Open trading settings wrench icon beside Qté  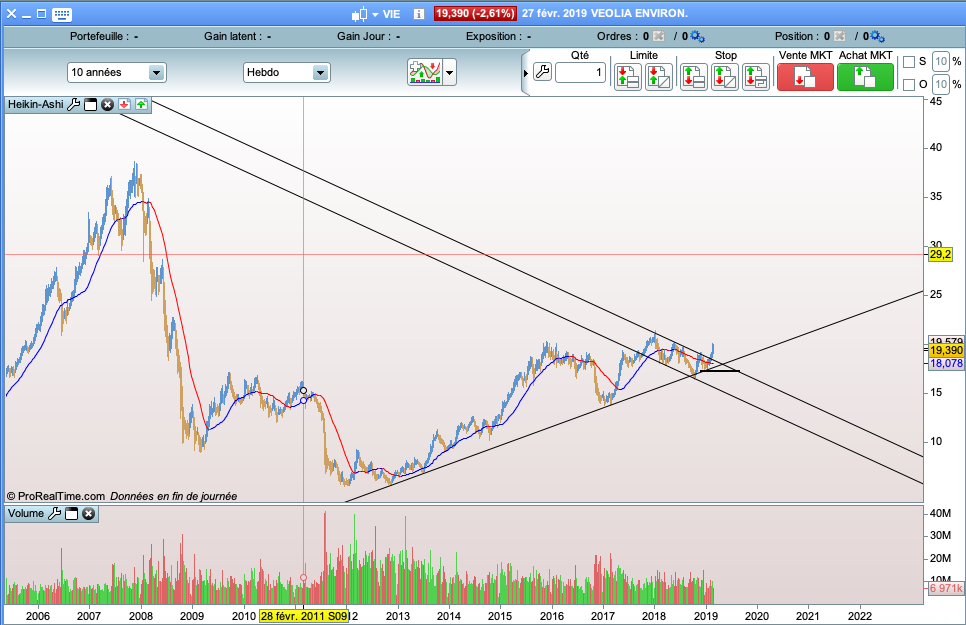point(542,72)
